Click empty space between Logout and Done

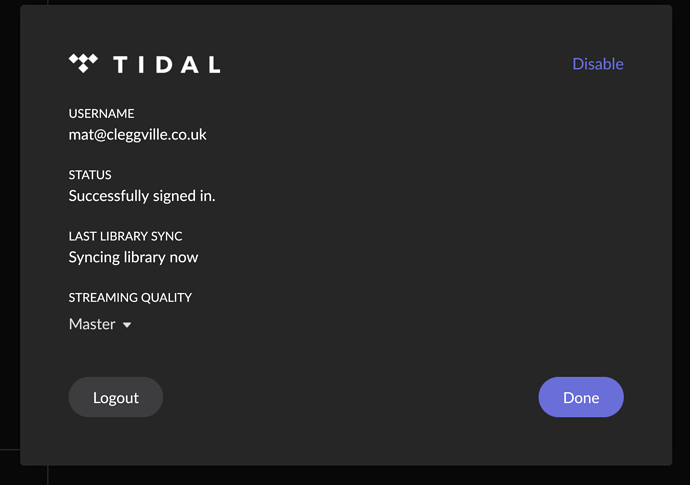point(351,397)
